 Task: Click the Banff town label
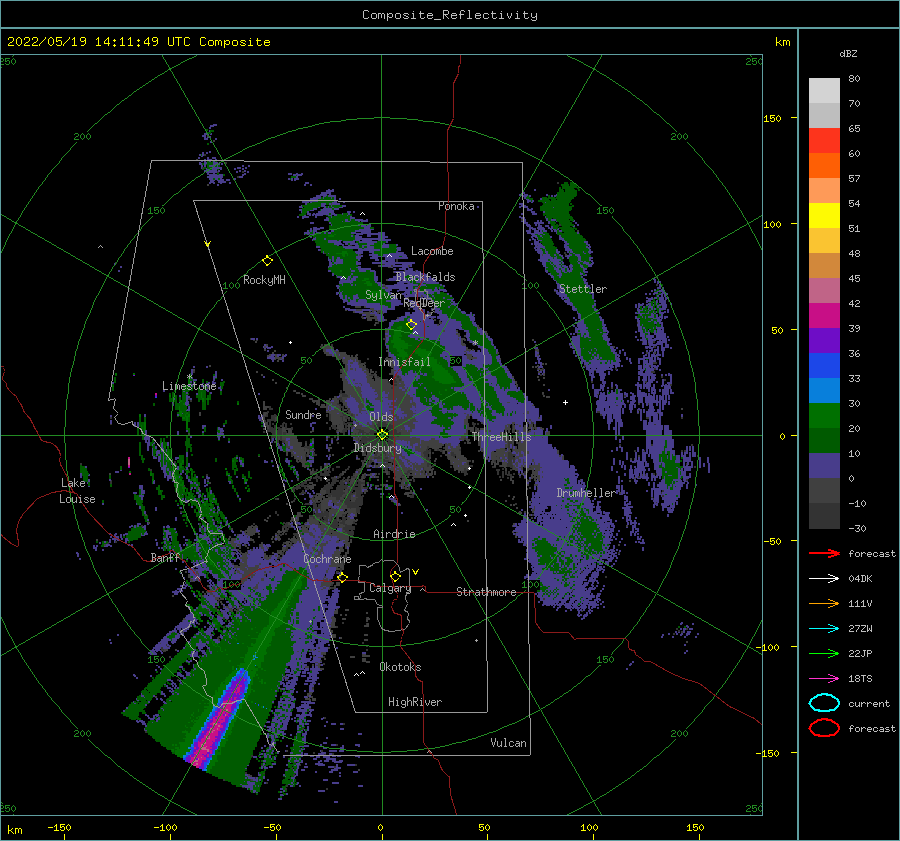pos(165,557)
